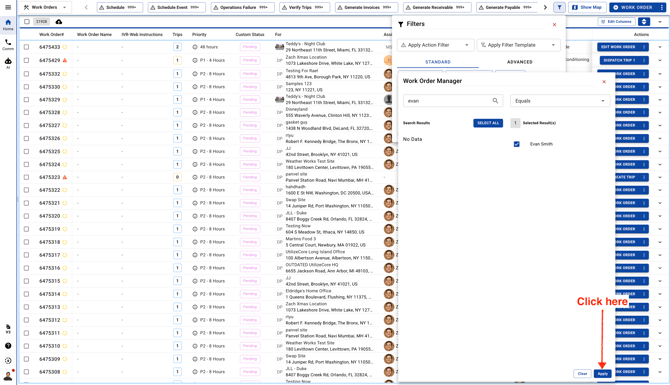Screen dimensions: 670x385
Task: Click the Clear button
Action: 582,373
